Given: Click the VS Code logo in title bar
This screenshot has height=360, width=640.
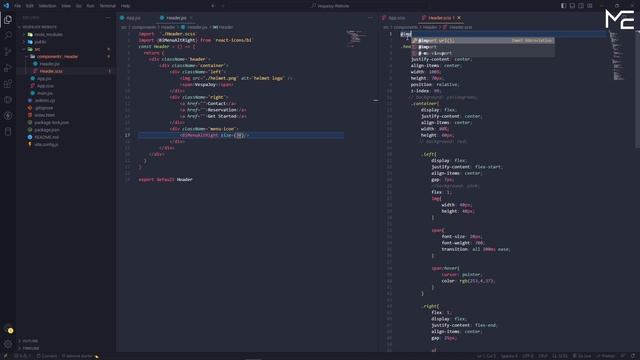Looking at the screenshot, I should point(6,6).
